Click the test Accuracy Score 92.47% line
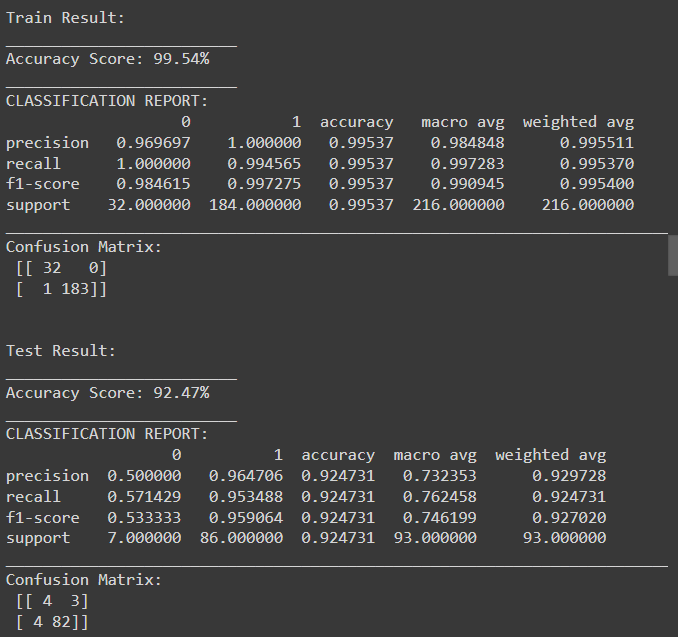This screenshot has height=637, width=678. click(x=108, y=393)
